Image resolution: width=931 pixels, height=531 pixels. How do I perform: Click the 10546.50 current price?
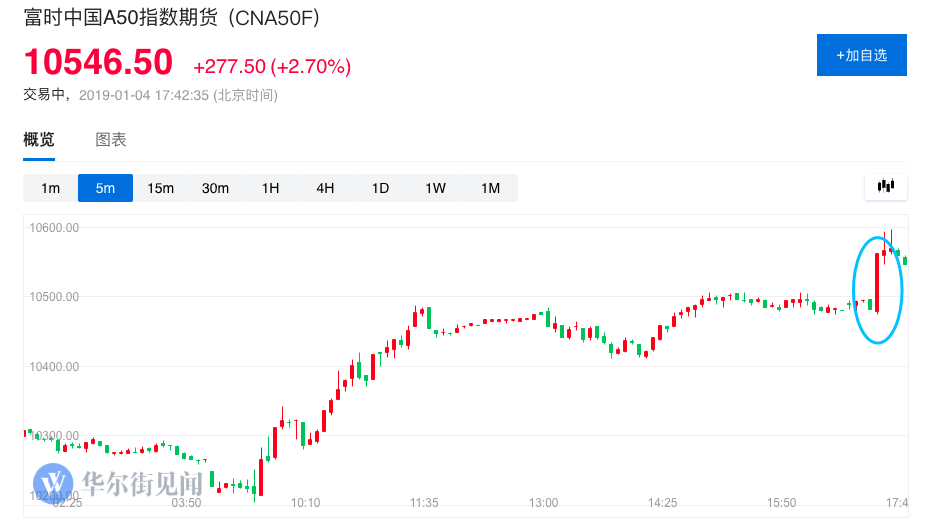point(99,63)
